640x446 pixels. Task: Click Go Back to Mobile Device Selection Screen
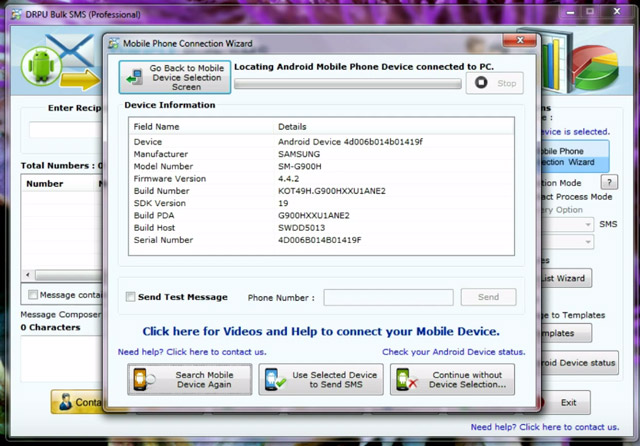(x=175, y=78)
